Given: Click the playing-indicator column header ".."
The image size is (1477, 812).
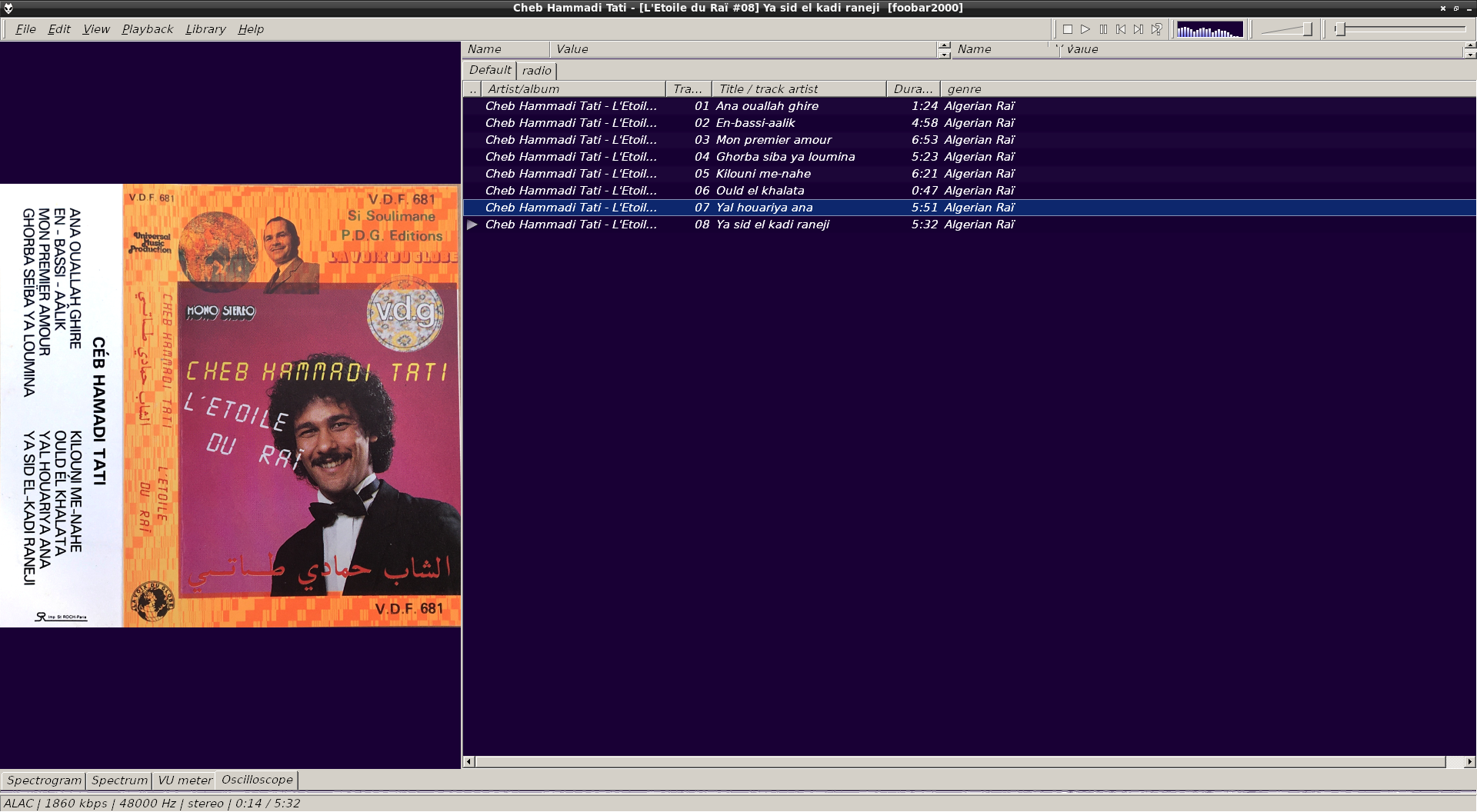Looking at the screenshot, I should [472, 89].
